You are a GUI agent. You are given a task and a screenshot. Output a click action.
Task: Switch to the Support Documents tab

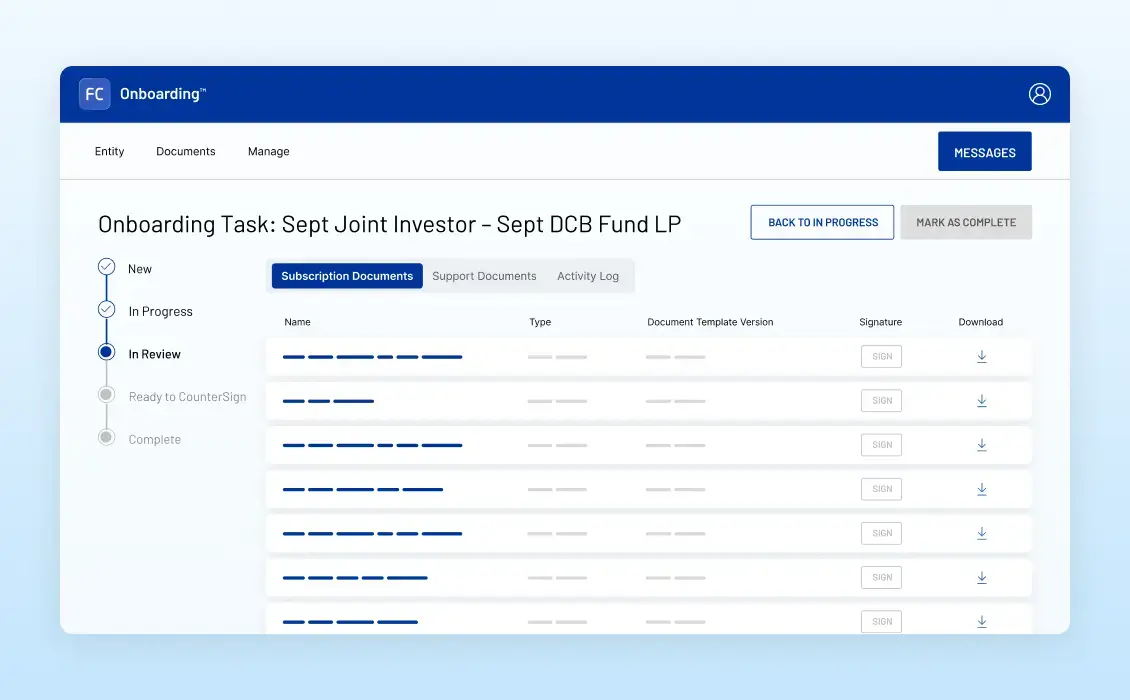coord(484,275)
